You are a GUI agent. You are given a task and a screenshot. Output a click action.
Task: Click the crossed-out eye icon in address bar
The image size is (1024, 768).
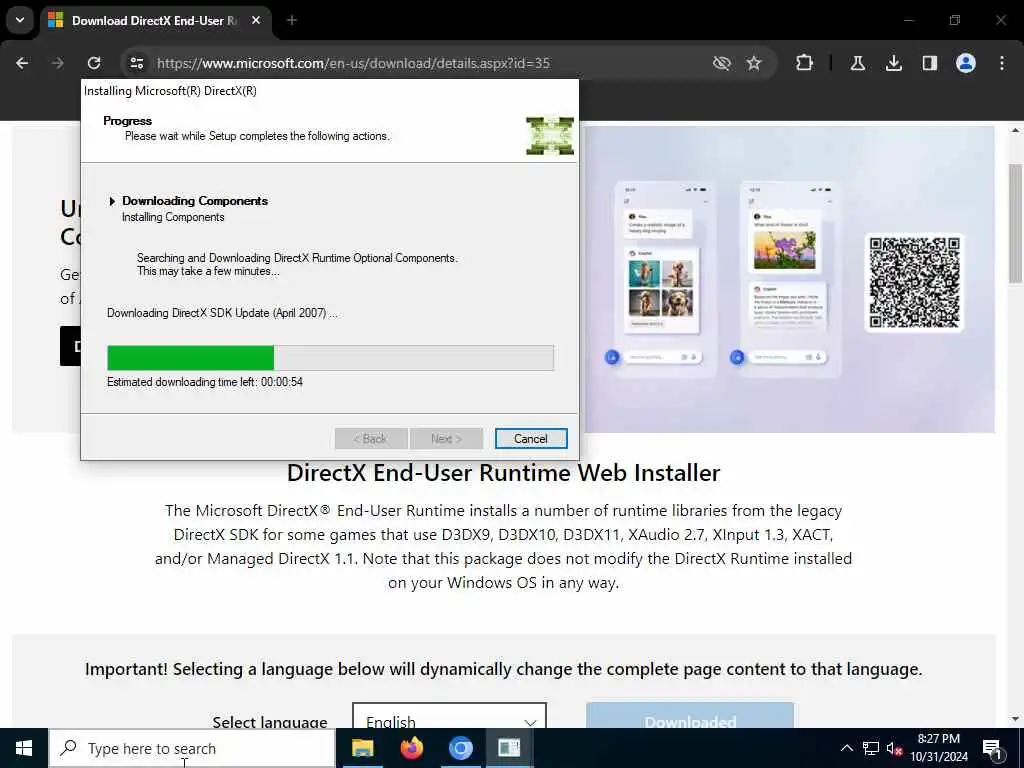pos(722,63)
